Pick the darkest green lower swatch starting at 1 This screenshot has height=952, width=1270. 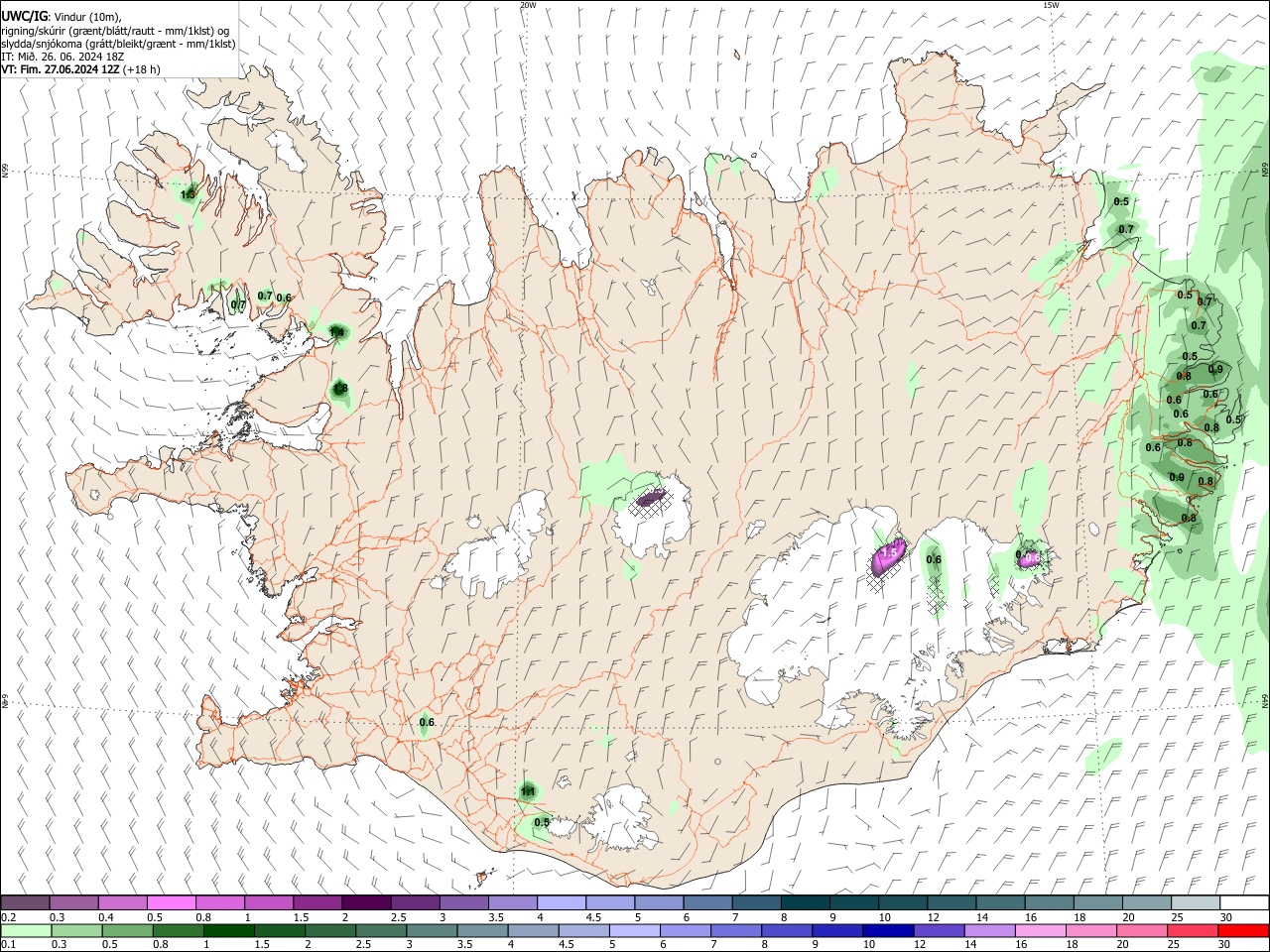click(x=228, y=930)
